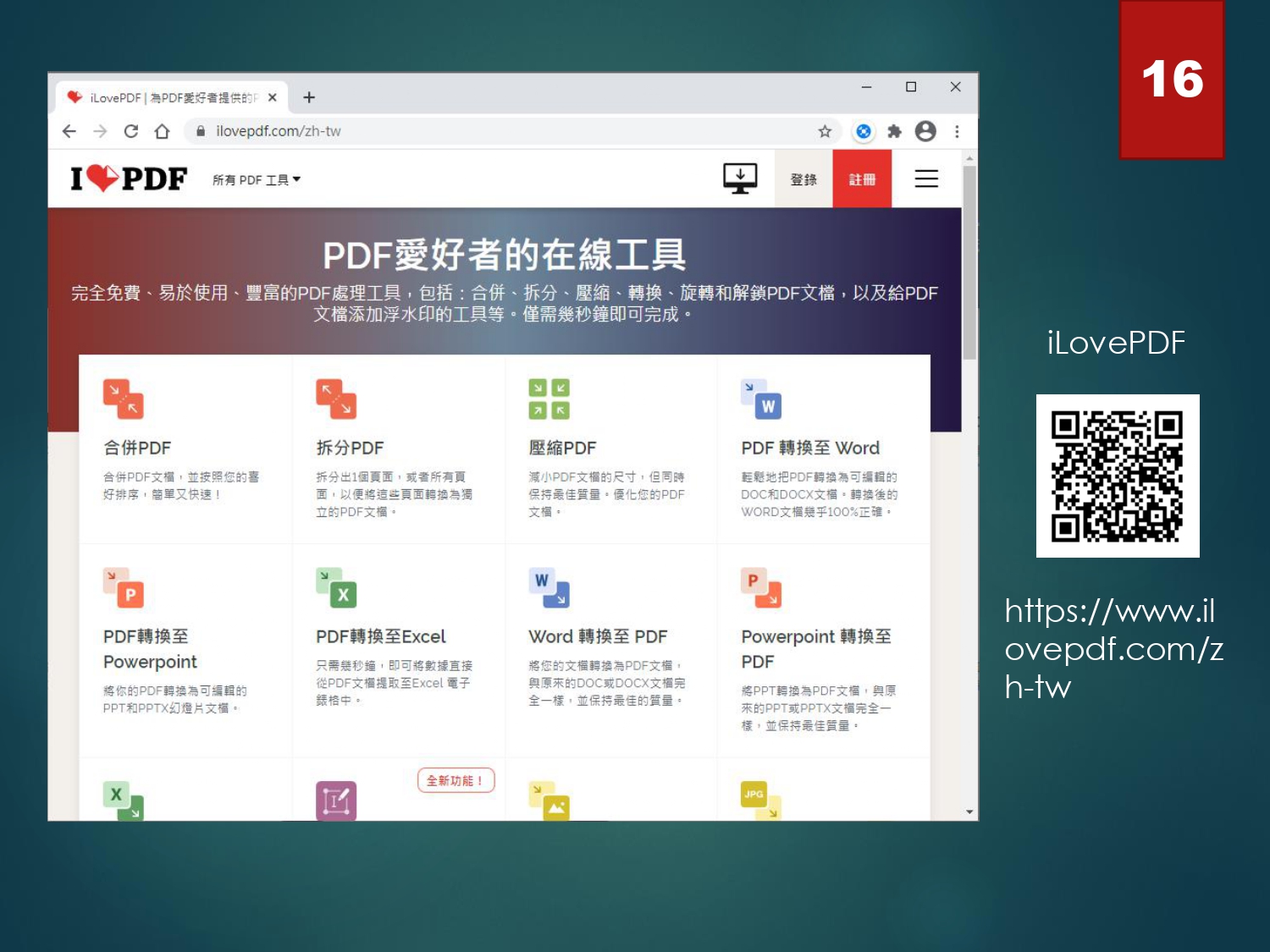The image size is (1270, 952).
Task: Open the Word 轉換至 PDF title
Action: 598,636
